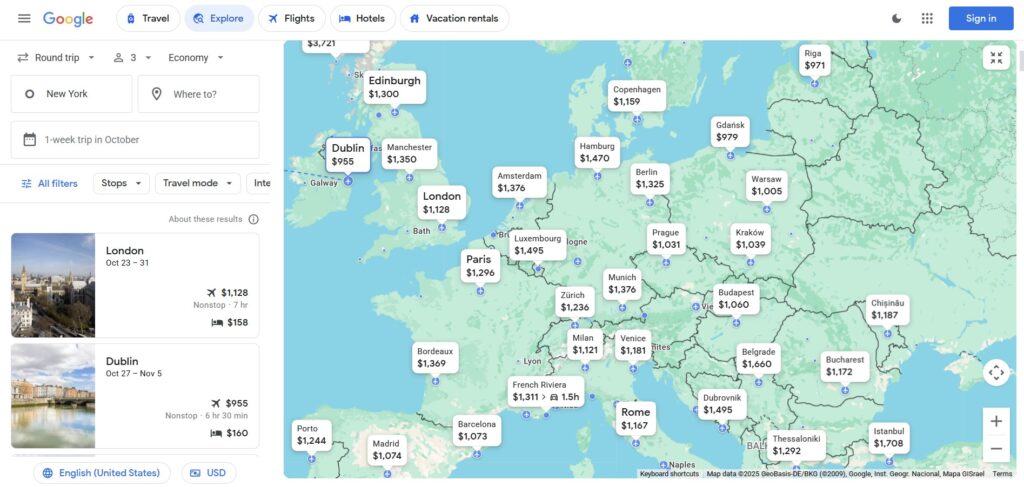Select the Madrid $1,074 map label
The height and width of the screenshot is (487, 1024).
pyautogui.click(x=387, y=450)
